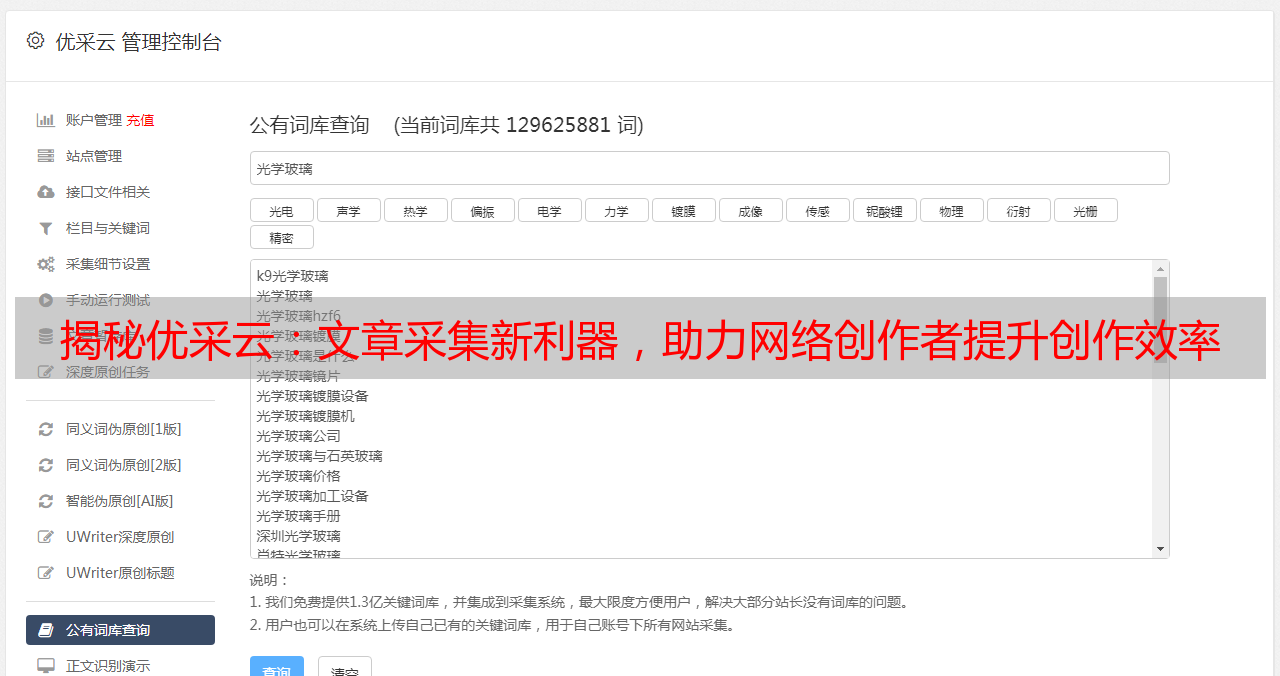Select the 力学 tag button
Screen dimensions: 1280x676
[x=616, y=210]
